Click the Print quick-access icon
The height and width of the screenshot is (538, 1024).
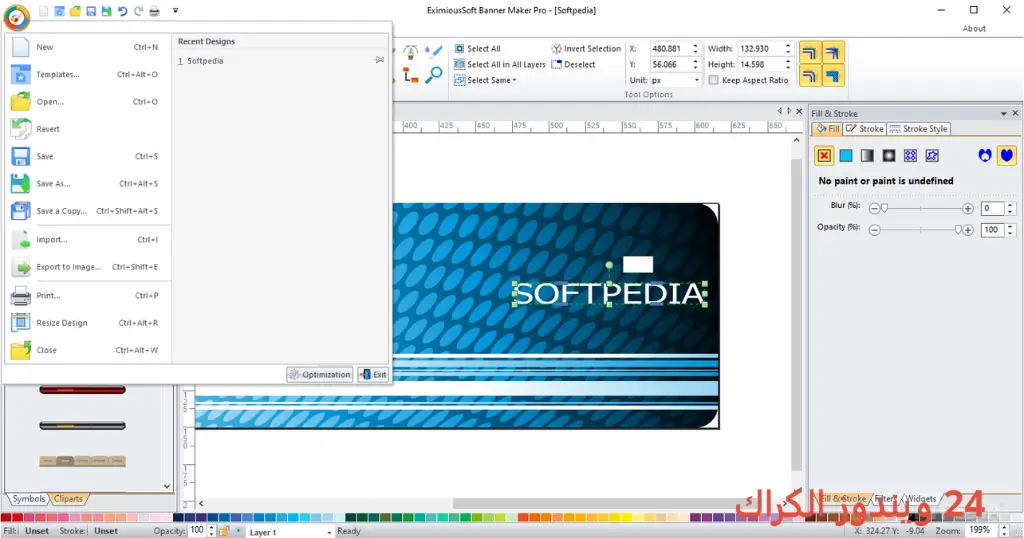pyautogui.click(x=155, y=11)
